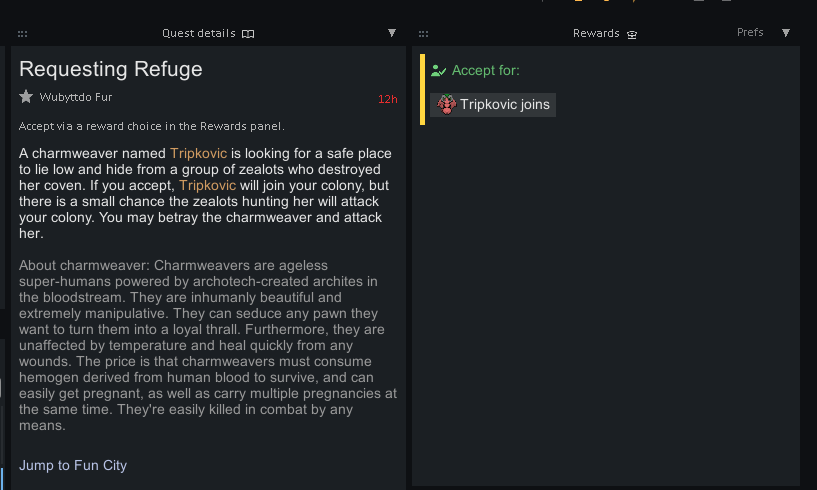The image size is (817, 490).
Task: Open the Prefs options
Action: click(x=750, y=32)
